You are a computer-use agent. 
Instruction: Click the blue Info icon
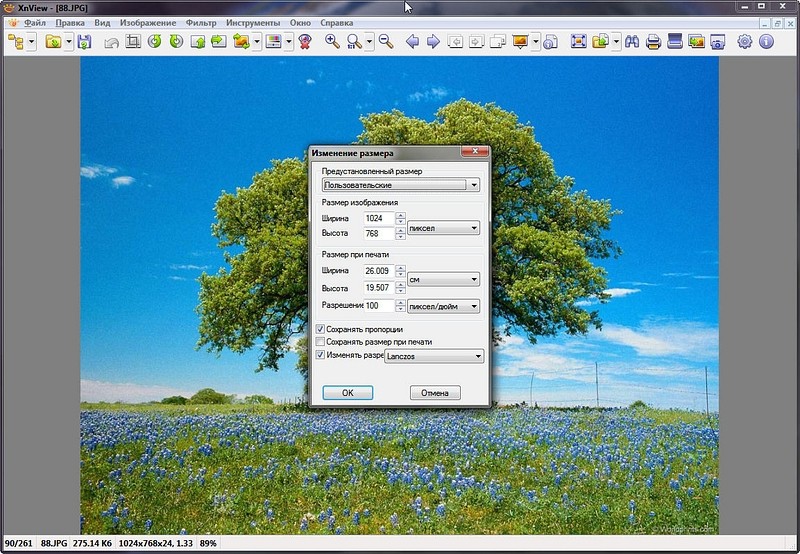click(x=767, y=42)
